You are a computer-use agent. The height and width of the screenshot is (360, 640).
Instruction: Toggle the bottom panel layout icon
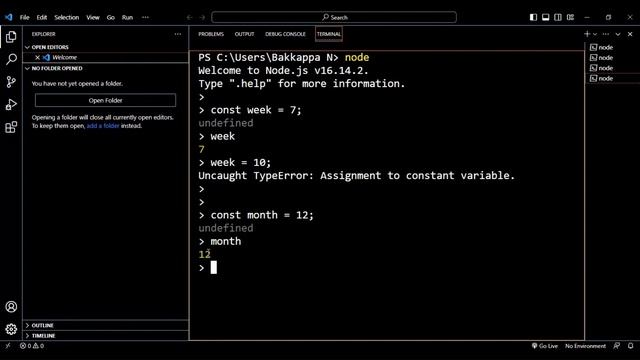click(x=545, y=17)
